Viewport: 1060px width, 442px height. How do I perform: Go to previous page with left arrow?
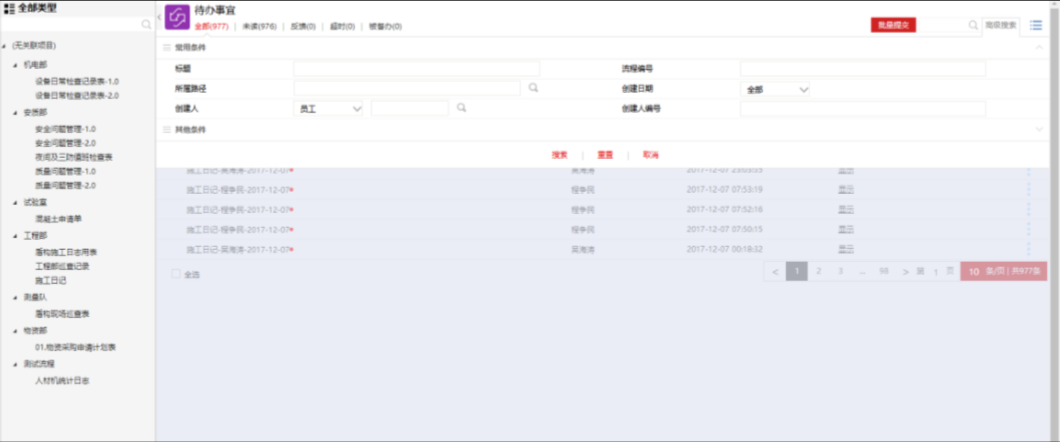click(775, 272)
